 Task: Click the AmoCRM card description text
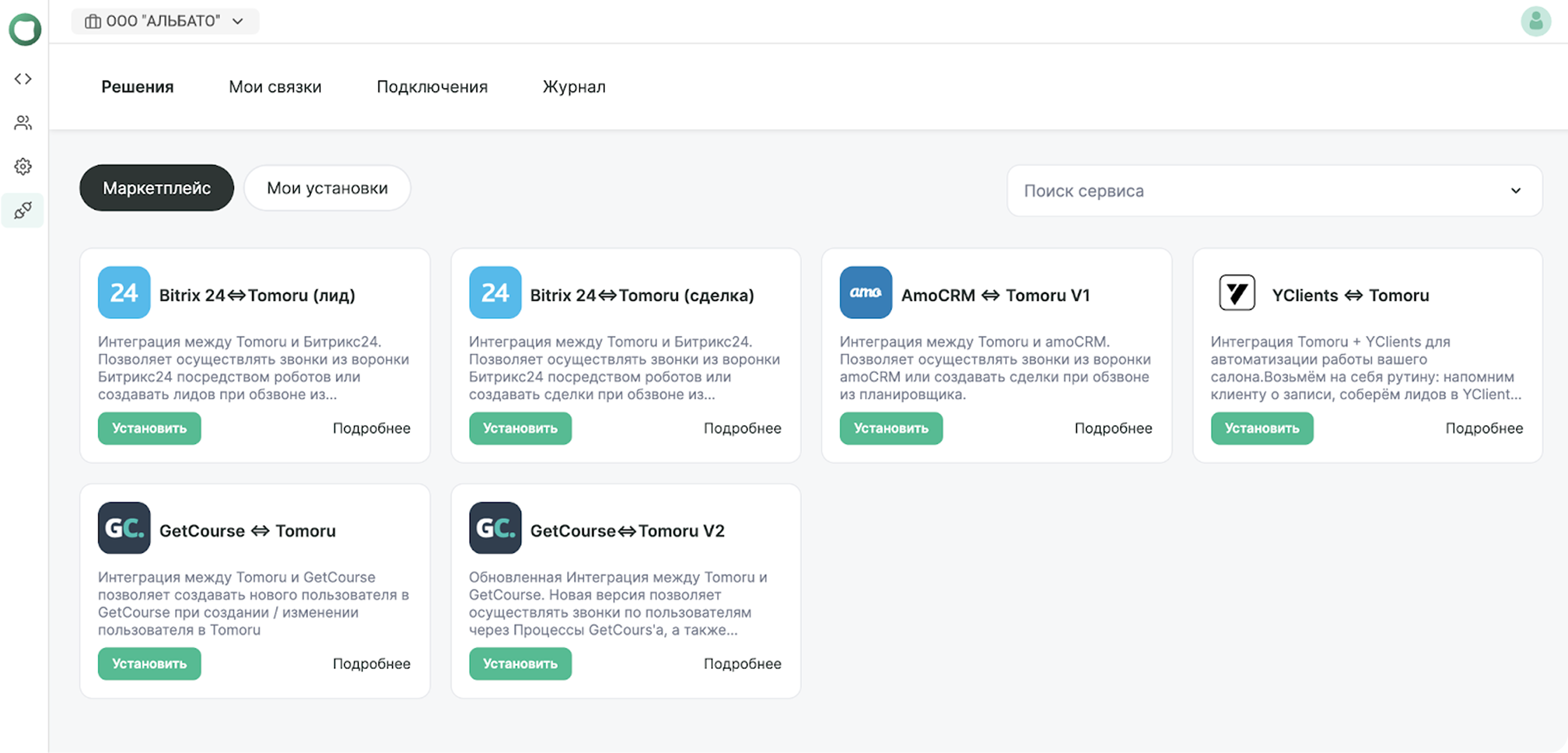995,368
